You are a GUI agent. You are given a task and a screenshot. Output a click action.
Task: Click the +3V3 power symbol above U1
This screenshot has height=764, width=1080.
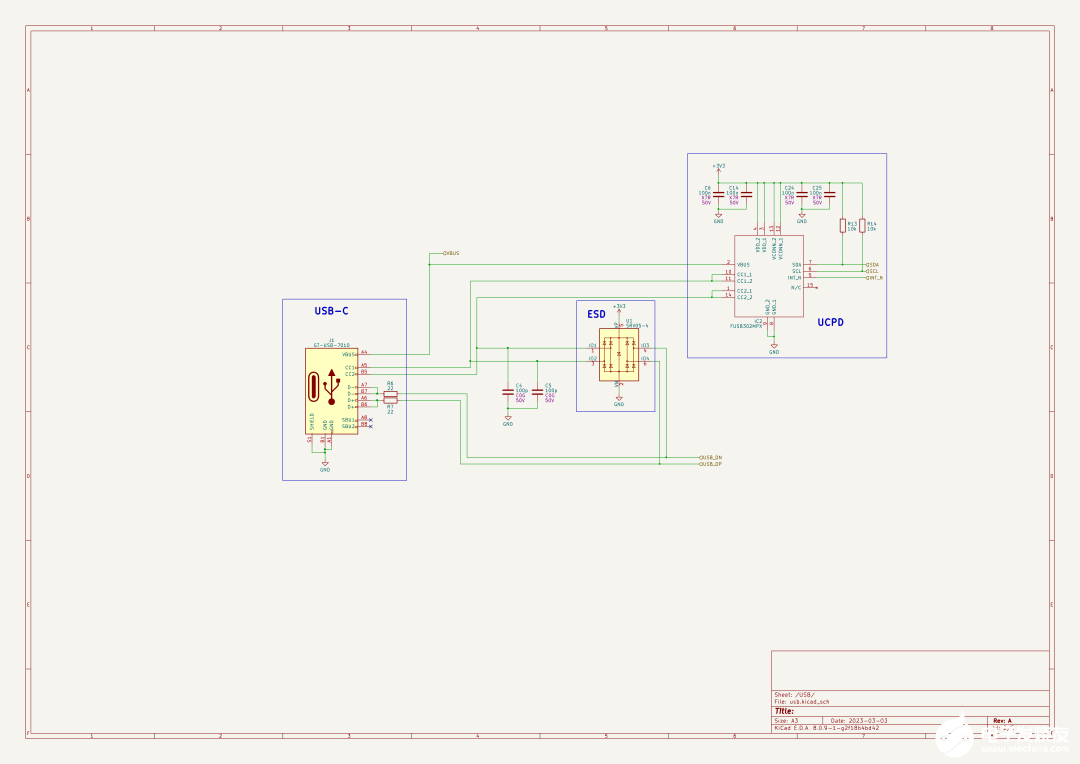coord(619,308)
